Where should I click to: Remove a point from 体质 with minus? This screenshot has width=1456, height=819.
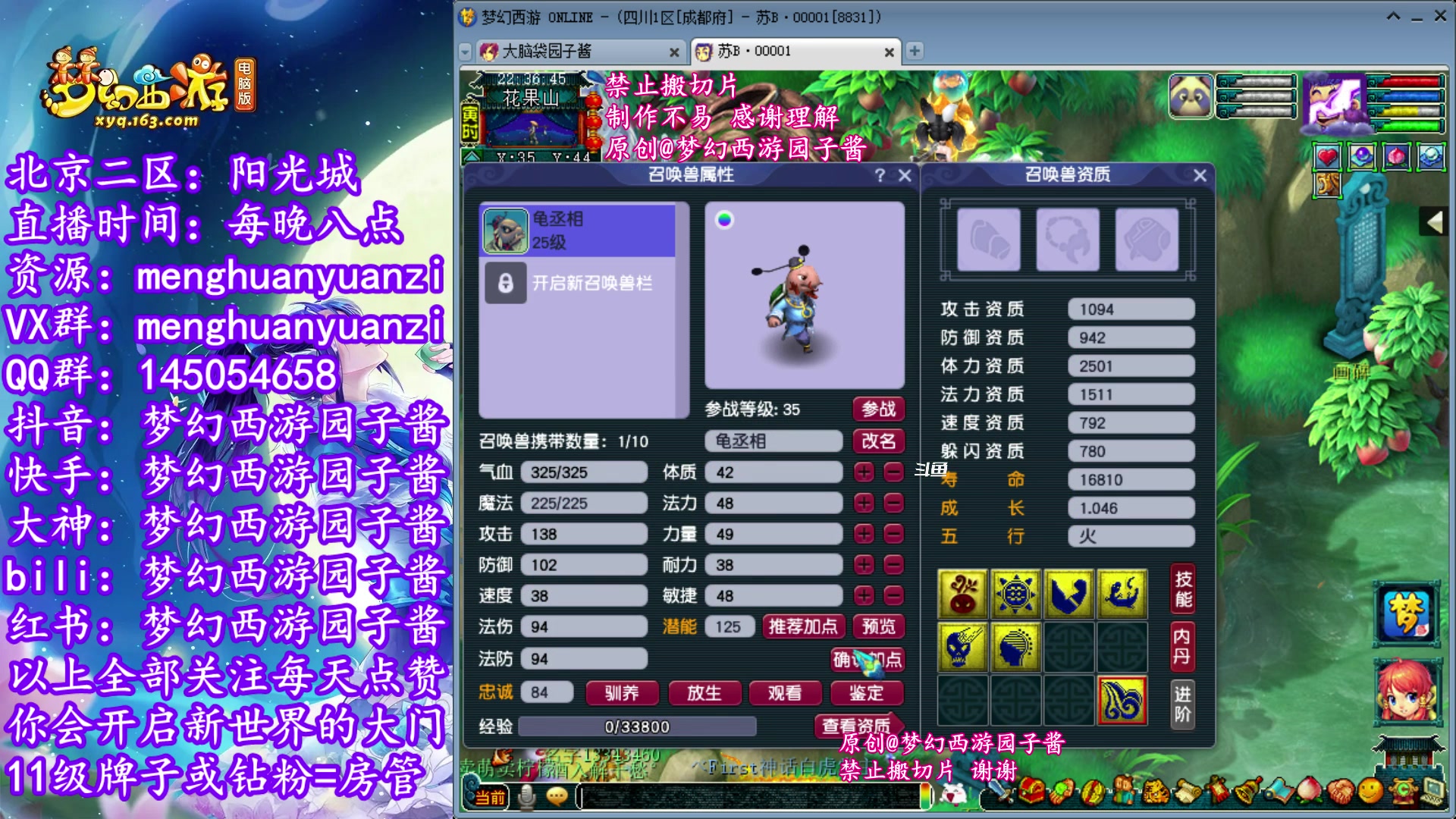(894, 472)
